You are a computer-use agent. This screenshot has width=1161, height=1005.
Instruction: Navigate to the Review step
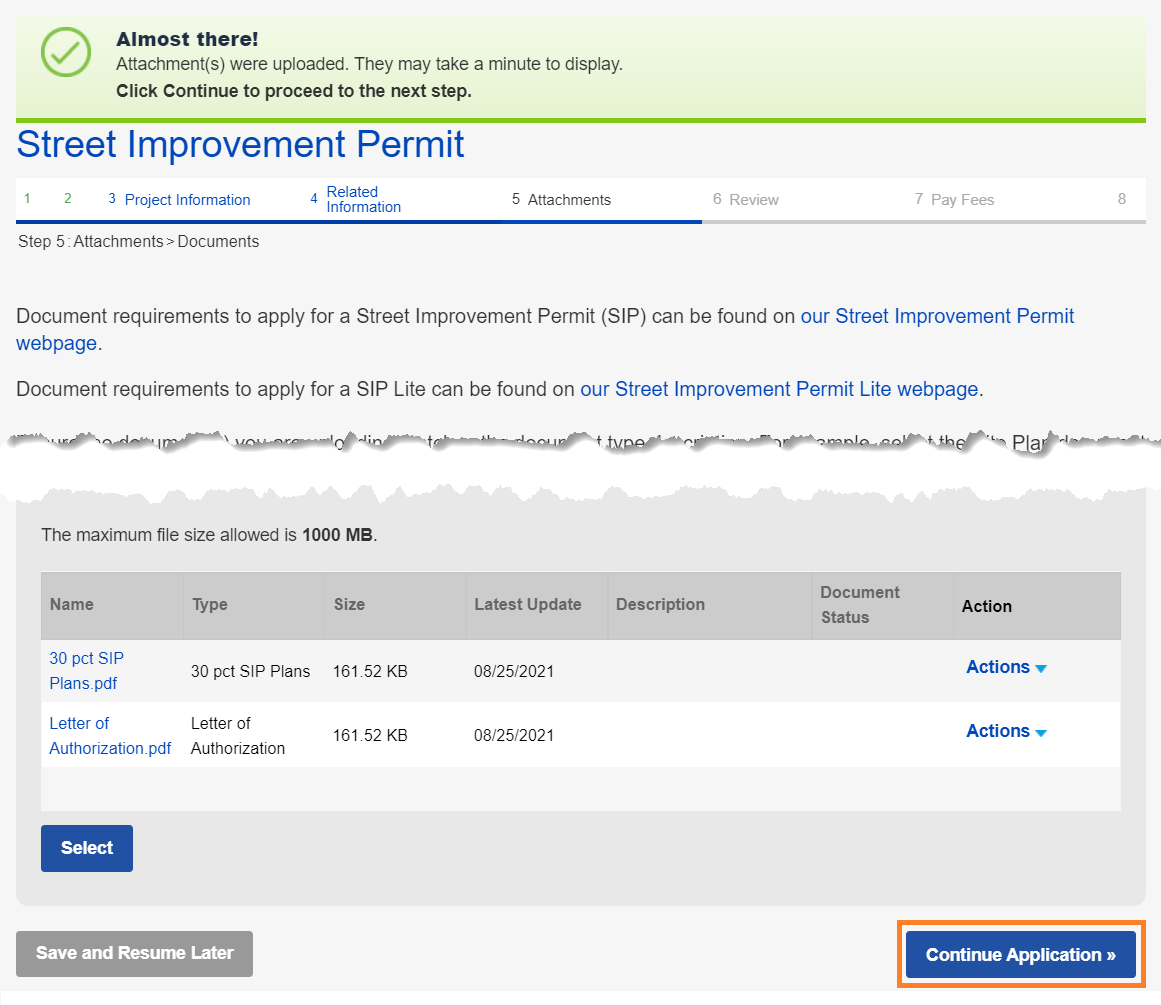pyautogui.click(x=753, y=200)
